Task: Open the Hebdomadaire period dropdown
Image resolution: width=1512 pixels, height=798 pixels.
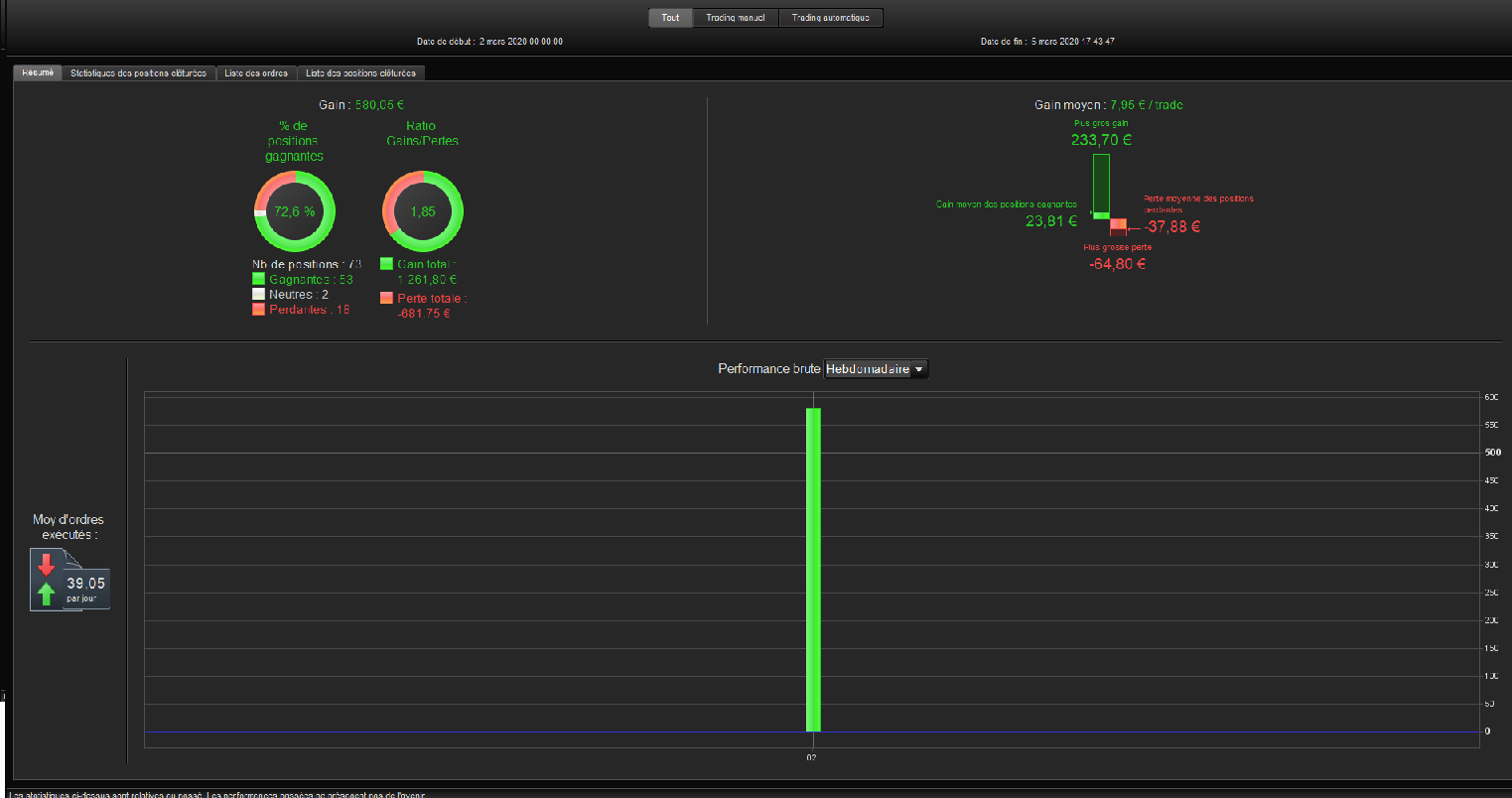Action: click(x=876, y=369)
